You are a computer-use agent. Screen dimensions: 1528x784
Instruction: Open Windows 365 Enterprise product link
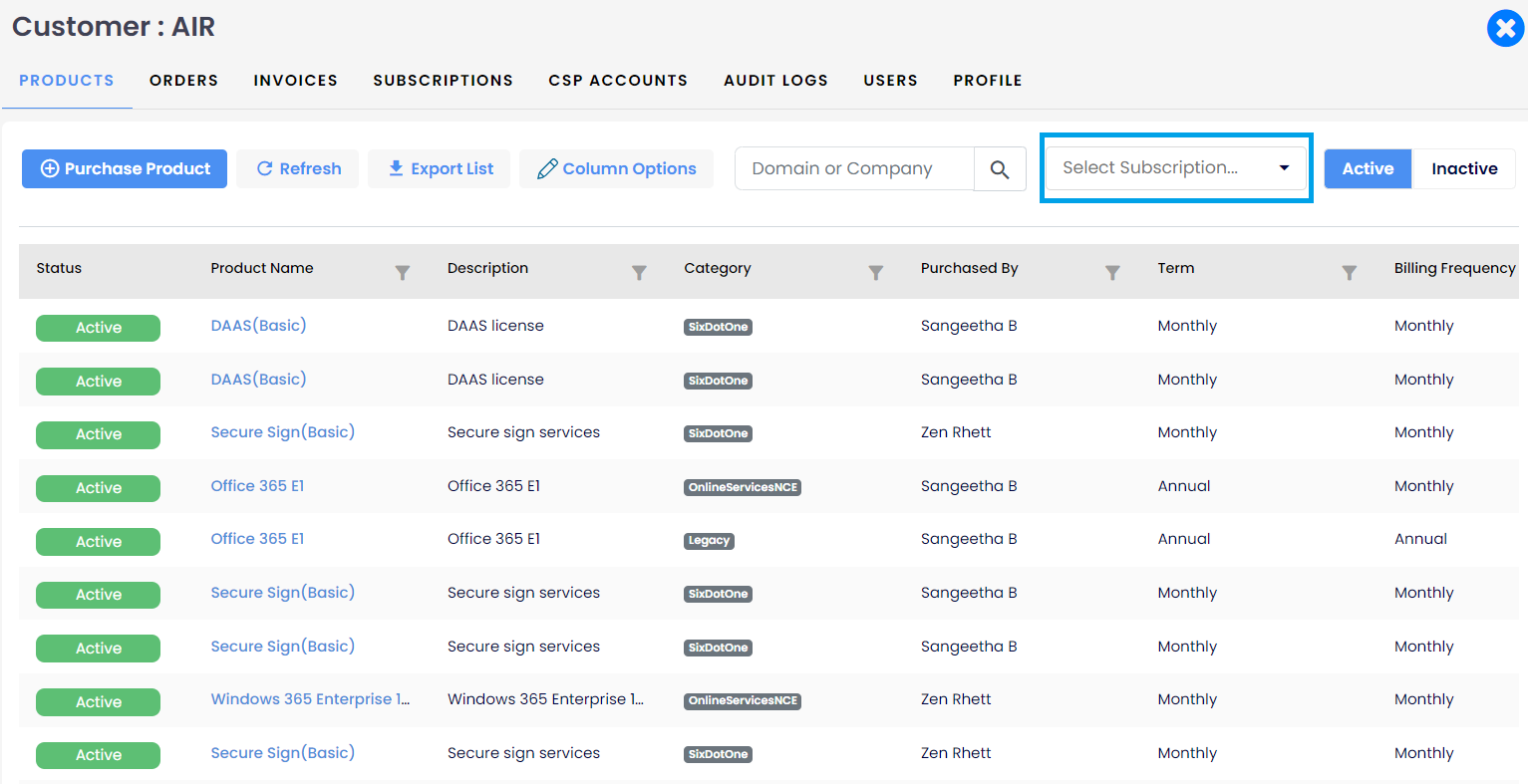[x=310, y=699]
